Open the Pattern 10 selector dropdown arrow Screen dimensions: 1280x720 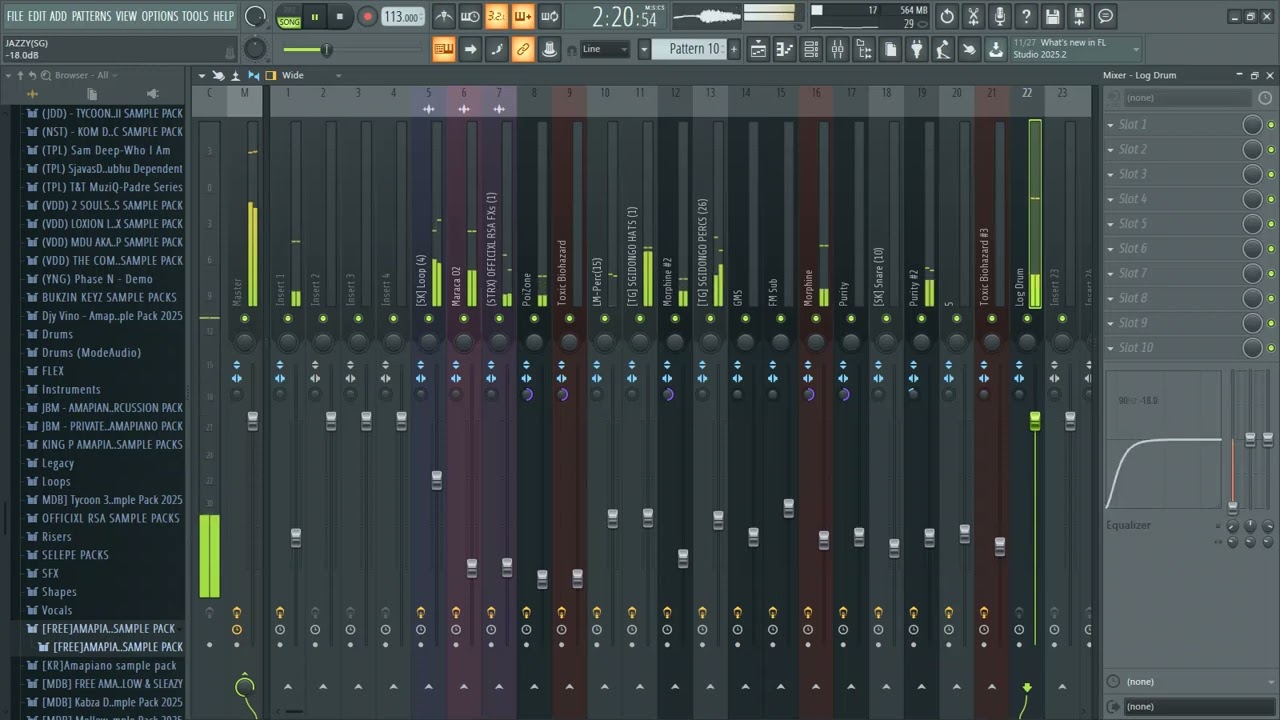[644, 49]
